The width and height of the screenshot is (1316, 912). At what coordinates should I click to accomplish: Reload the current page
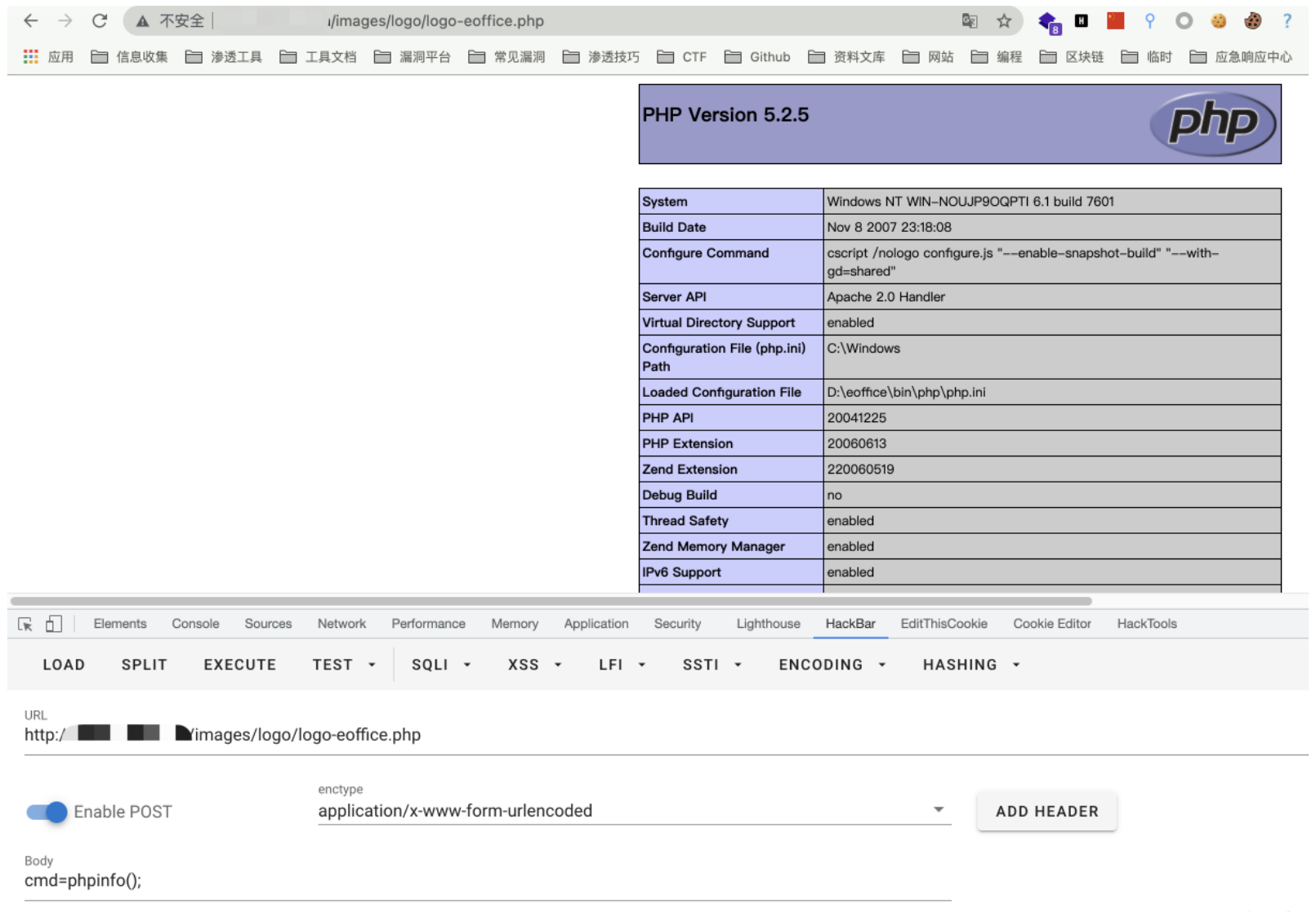(100, 21)
